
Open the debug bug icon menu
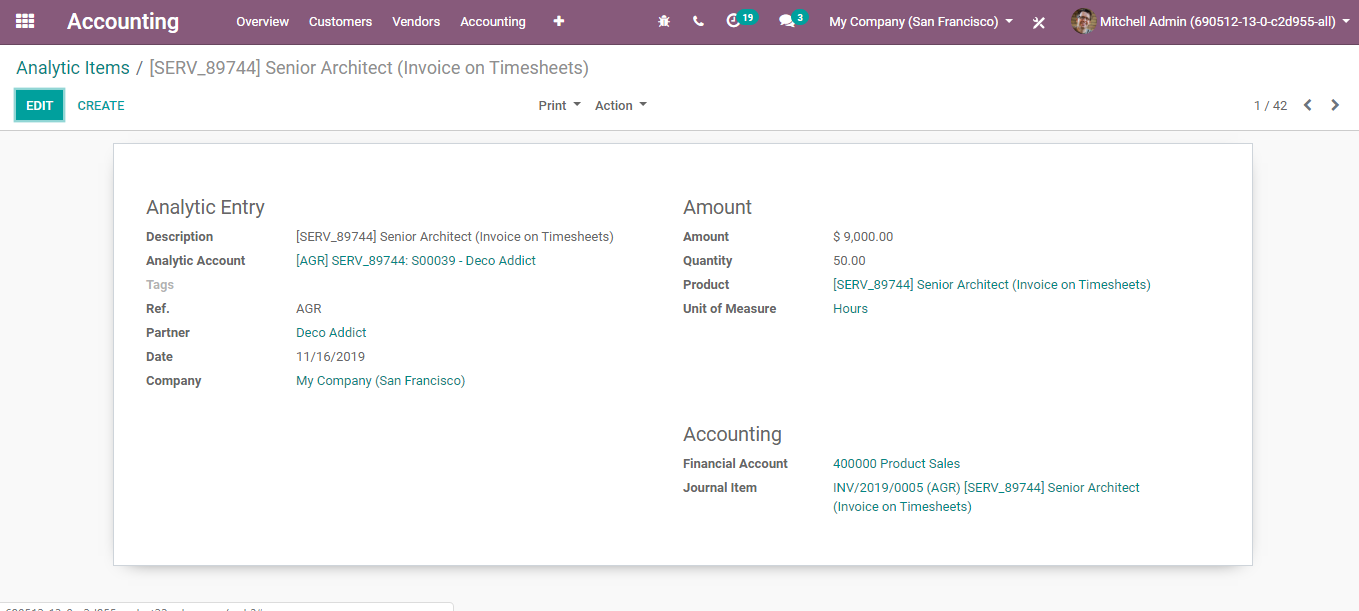[x=664, y=21]
